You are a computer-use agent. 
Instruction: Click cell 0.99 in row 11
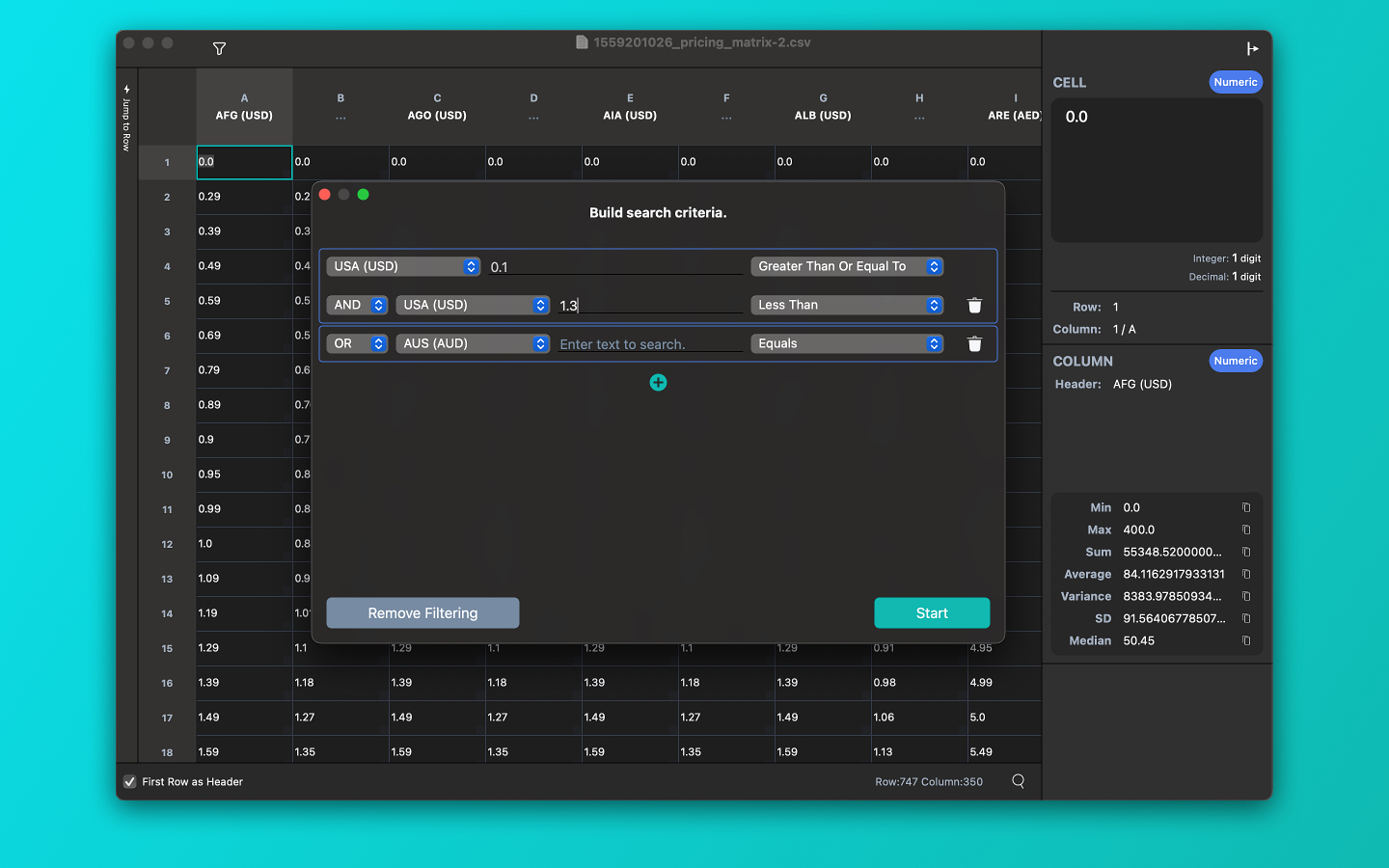coord(244,509)
